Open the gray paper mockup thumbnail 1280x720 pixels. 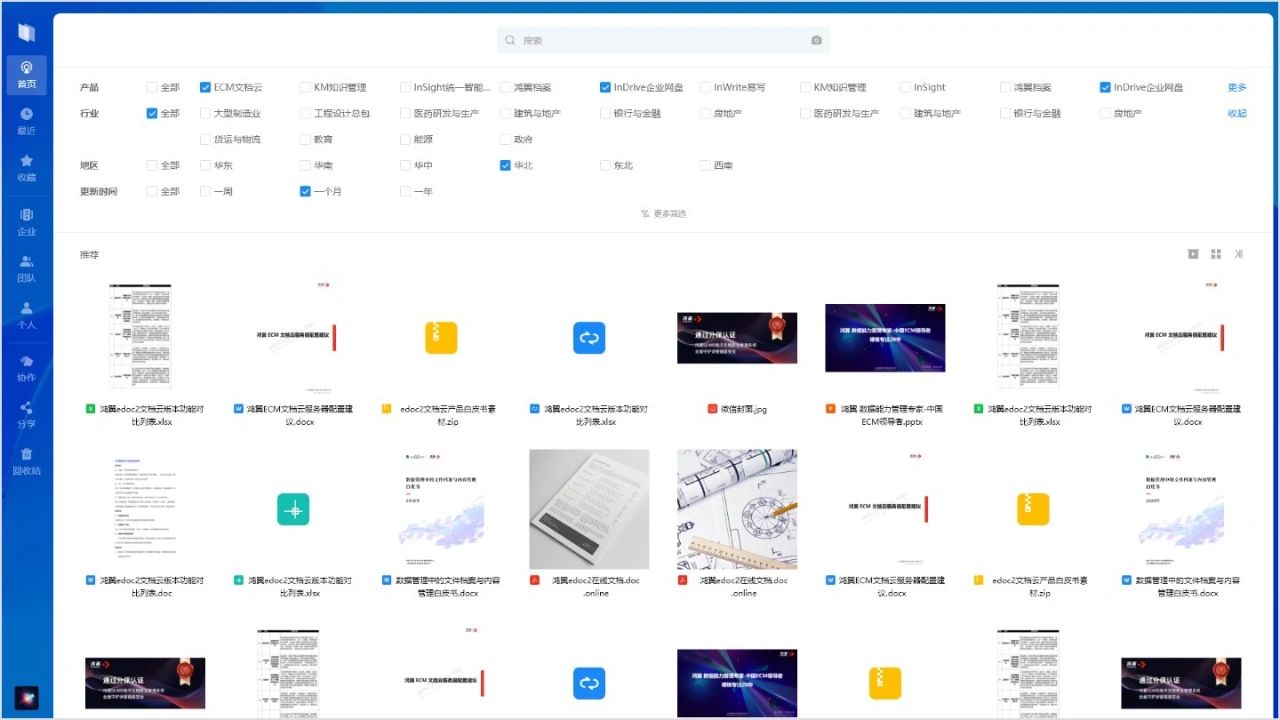pyautogui.click(x=589, y=509)
